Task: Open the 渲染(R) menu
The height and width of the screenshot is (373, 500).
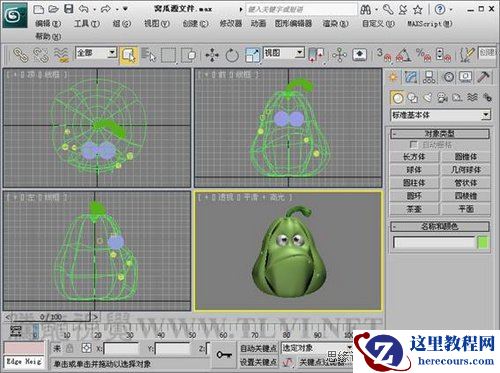Action: [x=335, y=24]
